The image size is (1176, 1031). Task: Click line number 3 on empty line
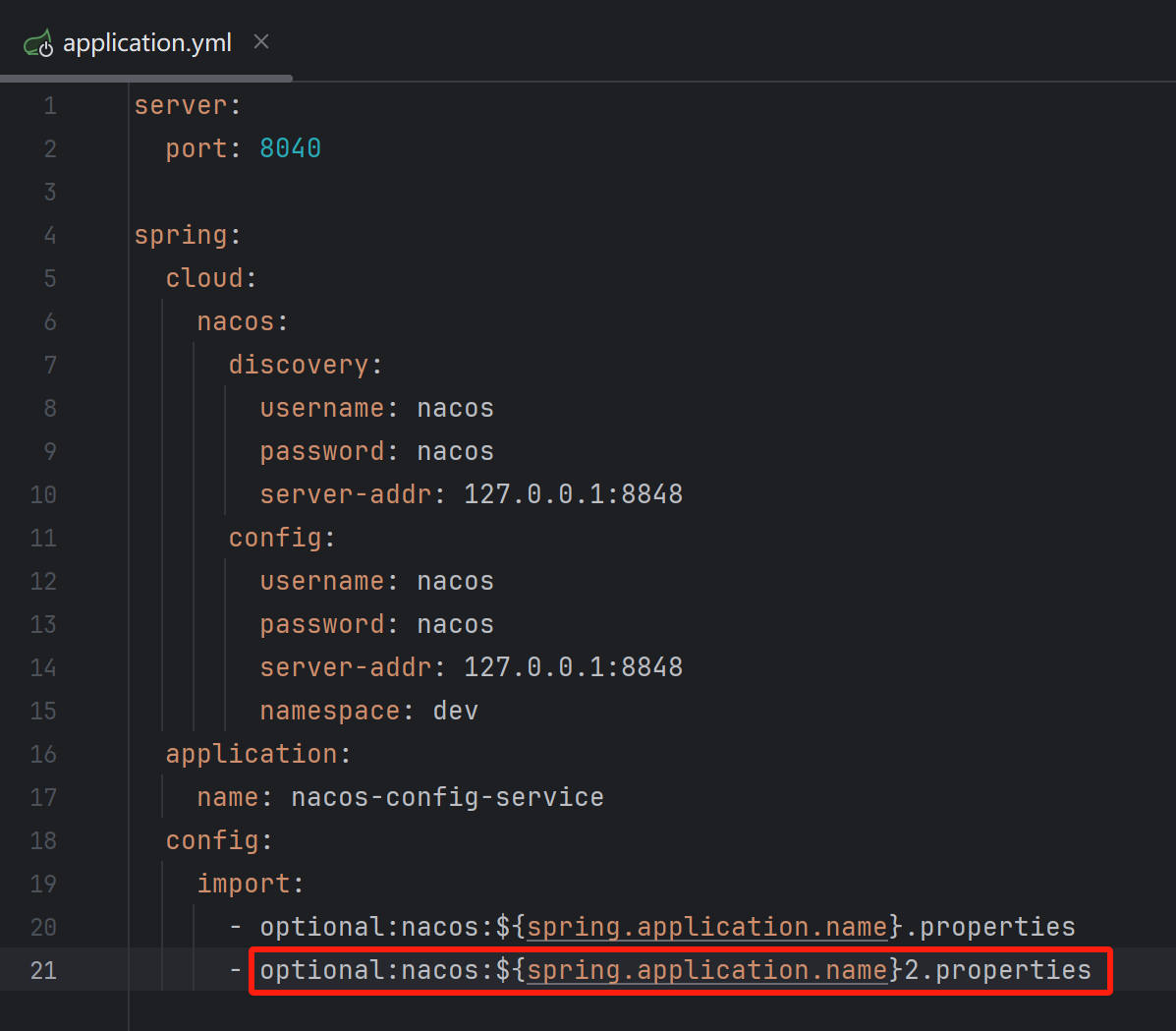point(50,192)
